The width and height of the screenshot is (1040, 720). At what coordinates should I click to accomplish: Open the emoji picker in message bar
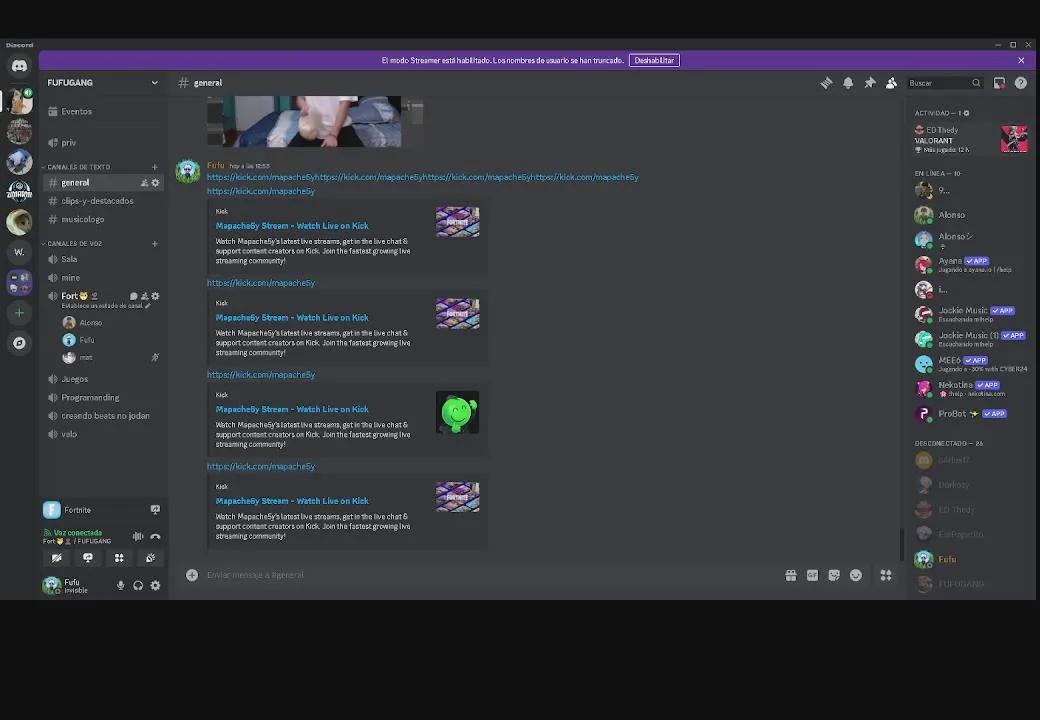click(856, 575)
